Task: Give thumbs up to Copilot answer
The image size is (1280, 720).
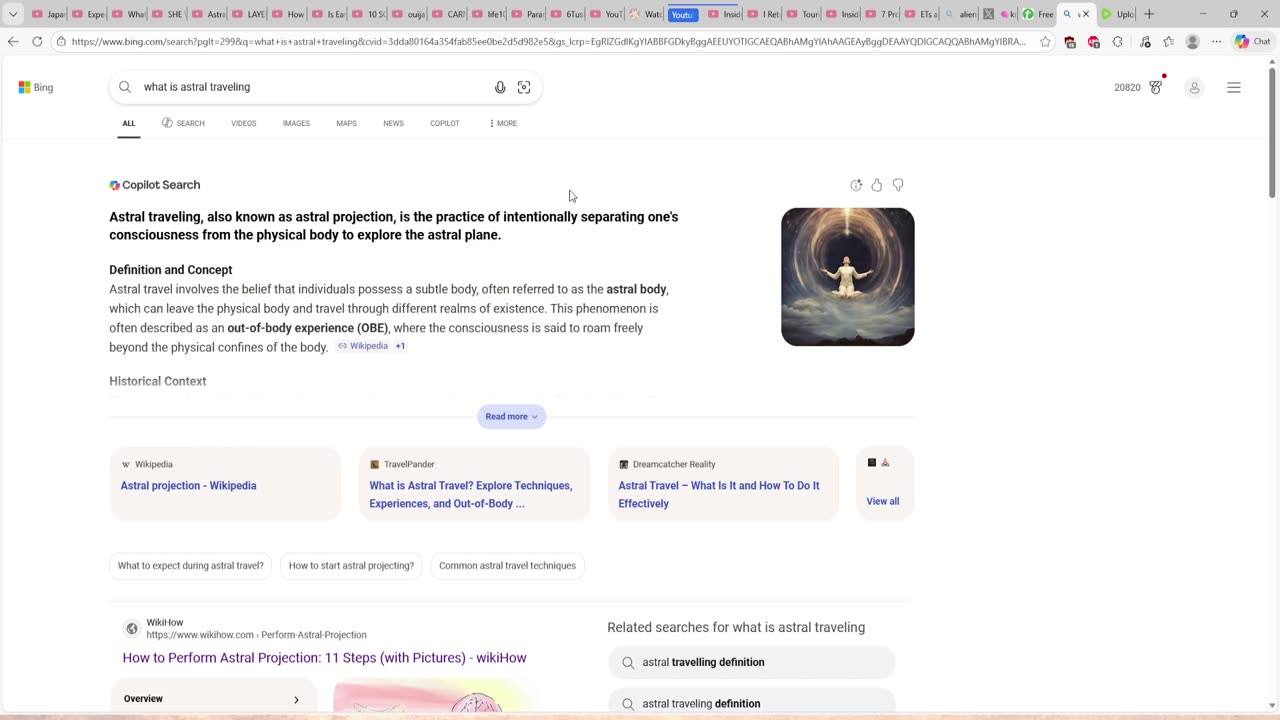Action: coord(877,185)
